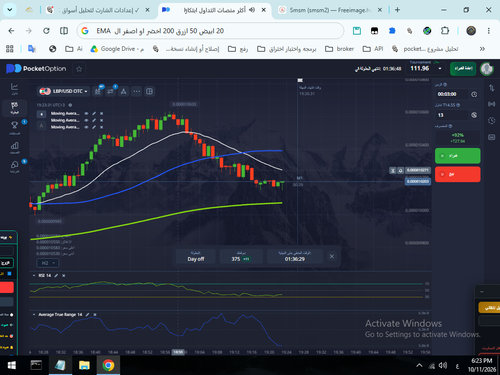Select the active flag sidebar item
This screenshot has height=375, width=500.
pos(14,108)
